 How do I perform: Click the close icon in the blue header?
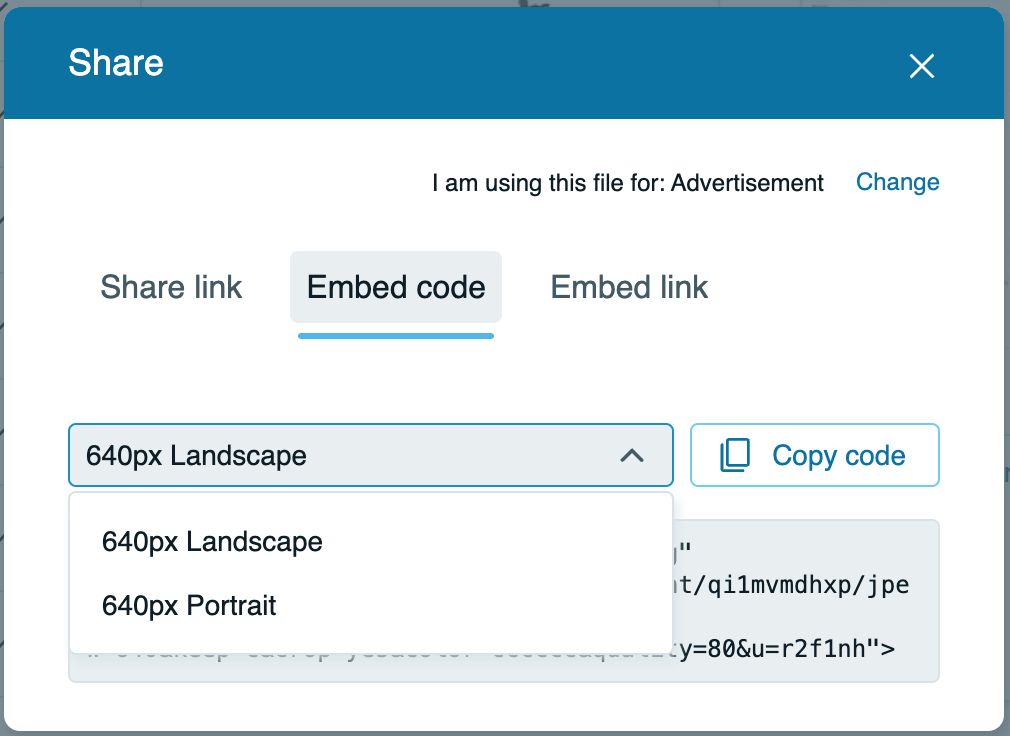[921, 66]
